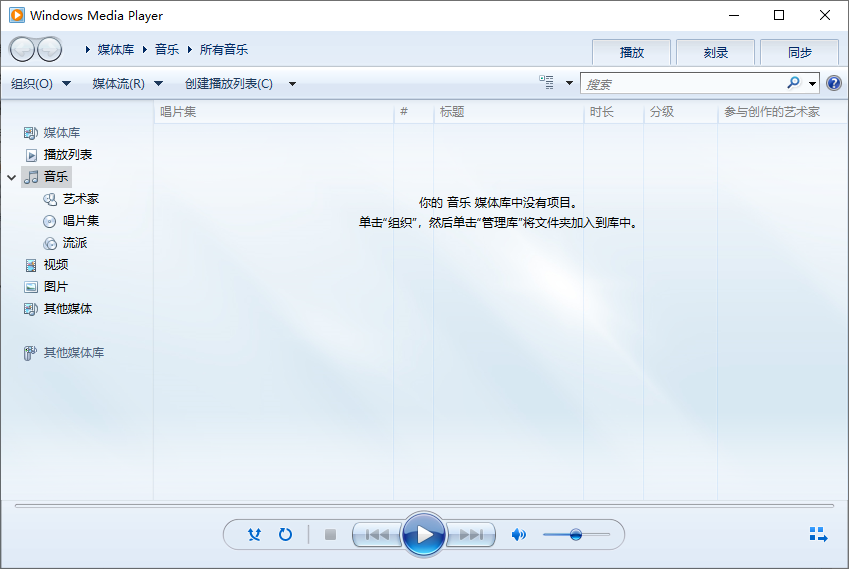This screenshot has width=849, height=569.
Task: Open the 组织(O) dropdown menu
Action: 41,84
